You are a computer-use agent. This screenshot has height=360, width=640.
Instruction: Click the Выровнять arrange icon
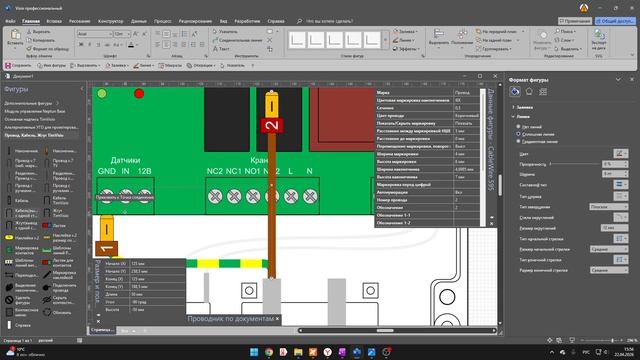click(x=439, y=37)
